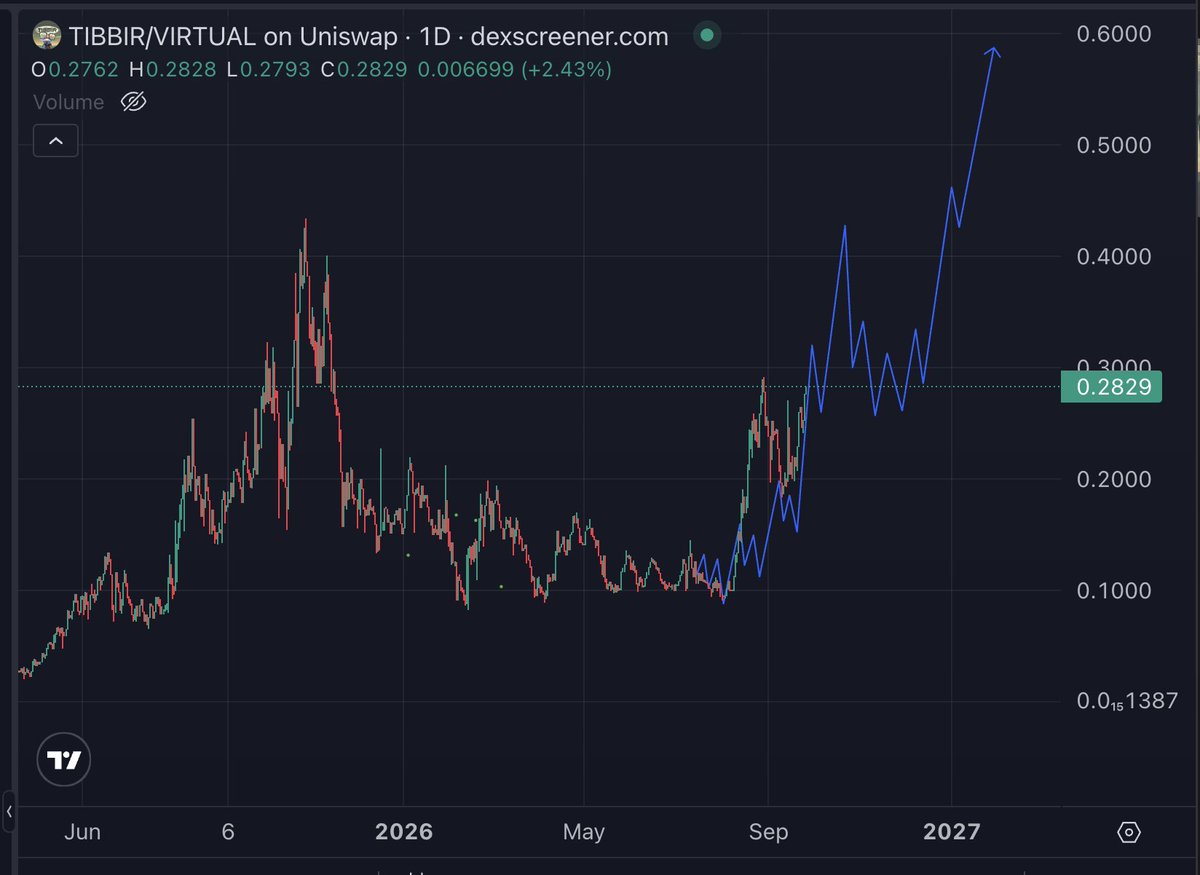Click the open value O0.2762

point(77,70)
